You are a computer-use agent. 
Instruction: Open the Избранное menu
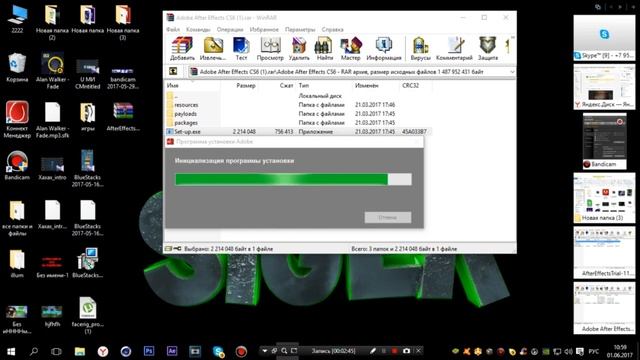tap(264, 29)
